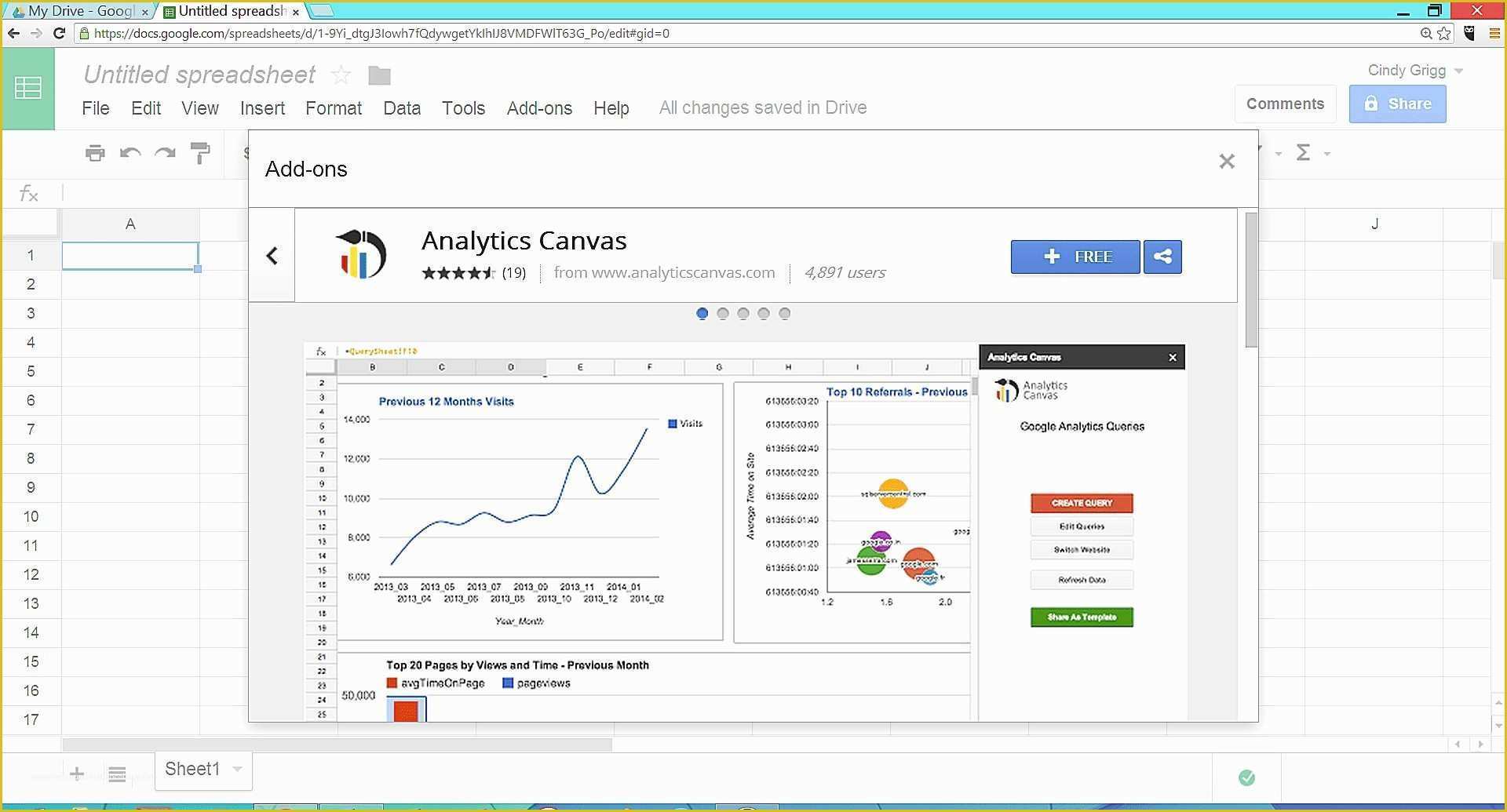
Task: Click the browser Back arrow
Action: point(13,33)
